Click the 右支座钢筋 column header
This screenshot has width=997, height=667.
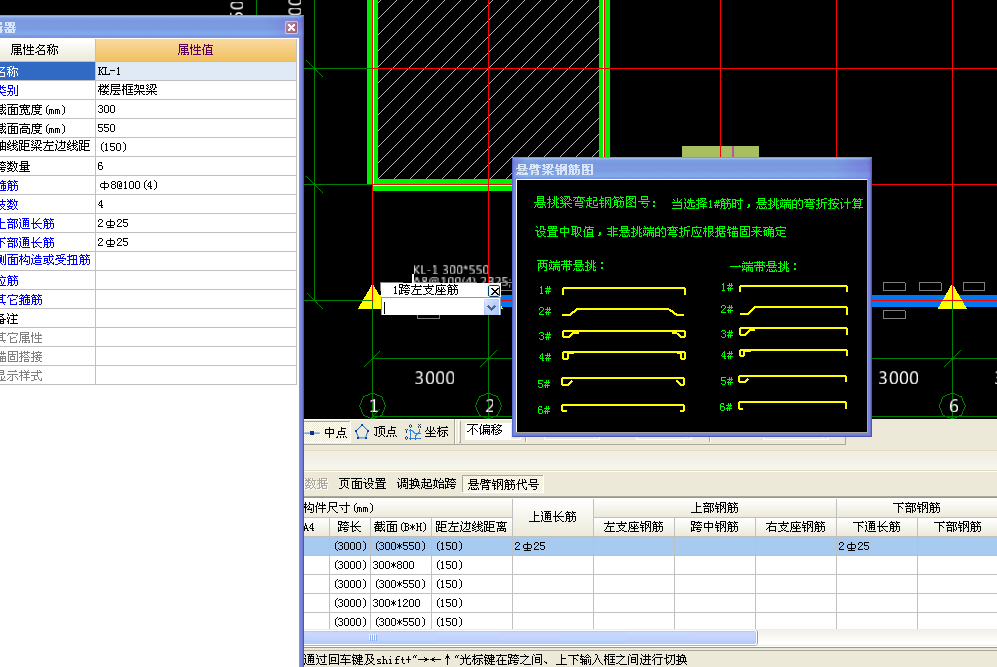pyautogui.click(x=795, y=527)
